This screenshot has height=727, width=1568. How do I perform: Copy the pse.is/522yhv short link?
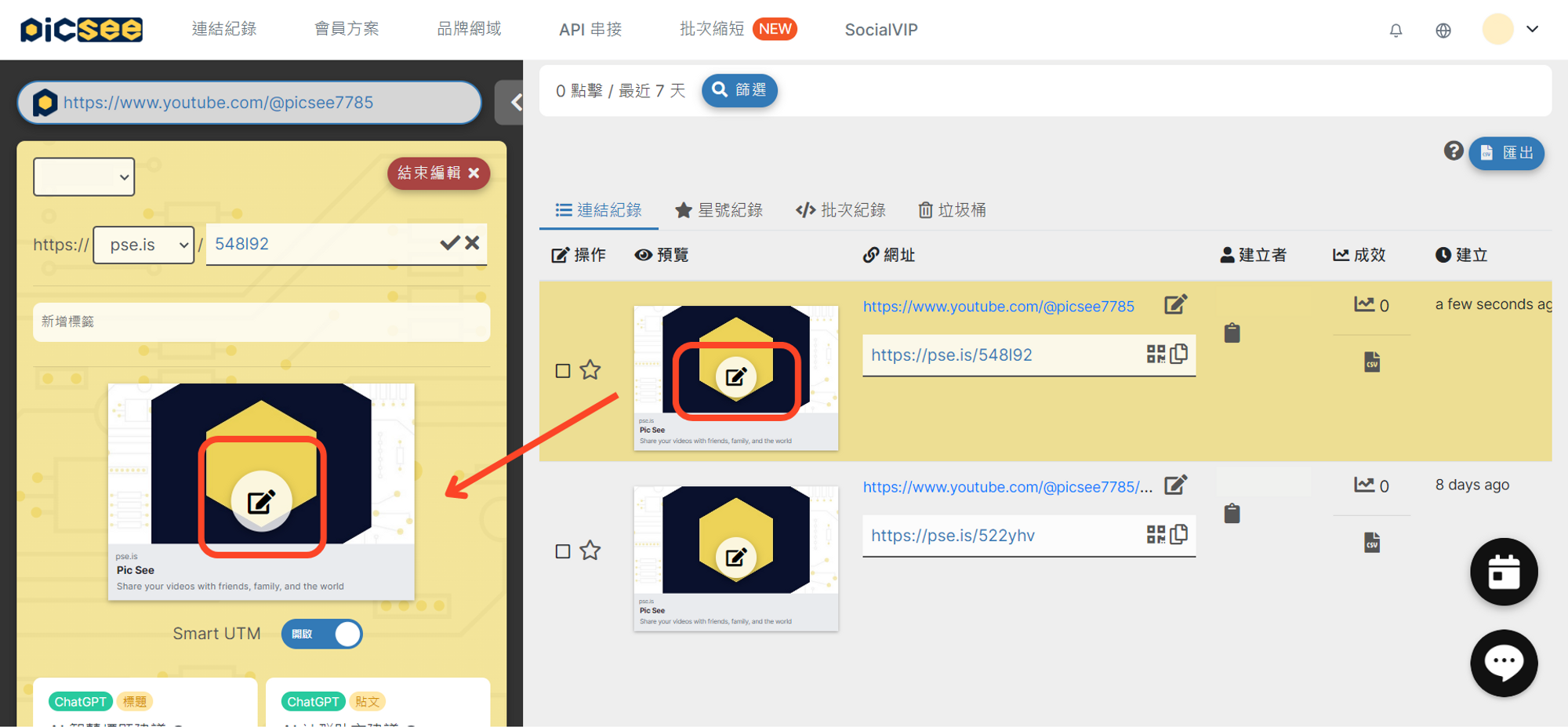pos(1178,535)
